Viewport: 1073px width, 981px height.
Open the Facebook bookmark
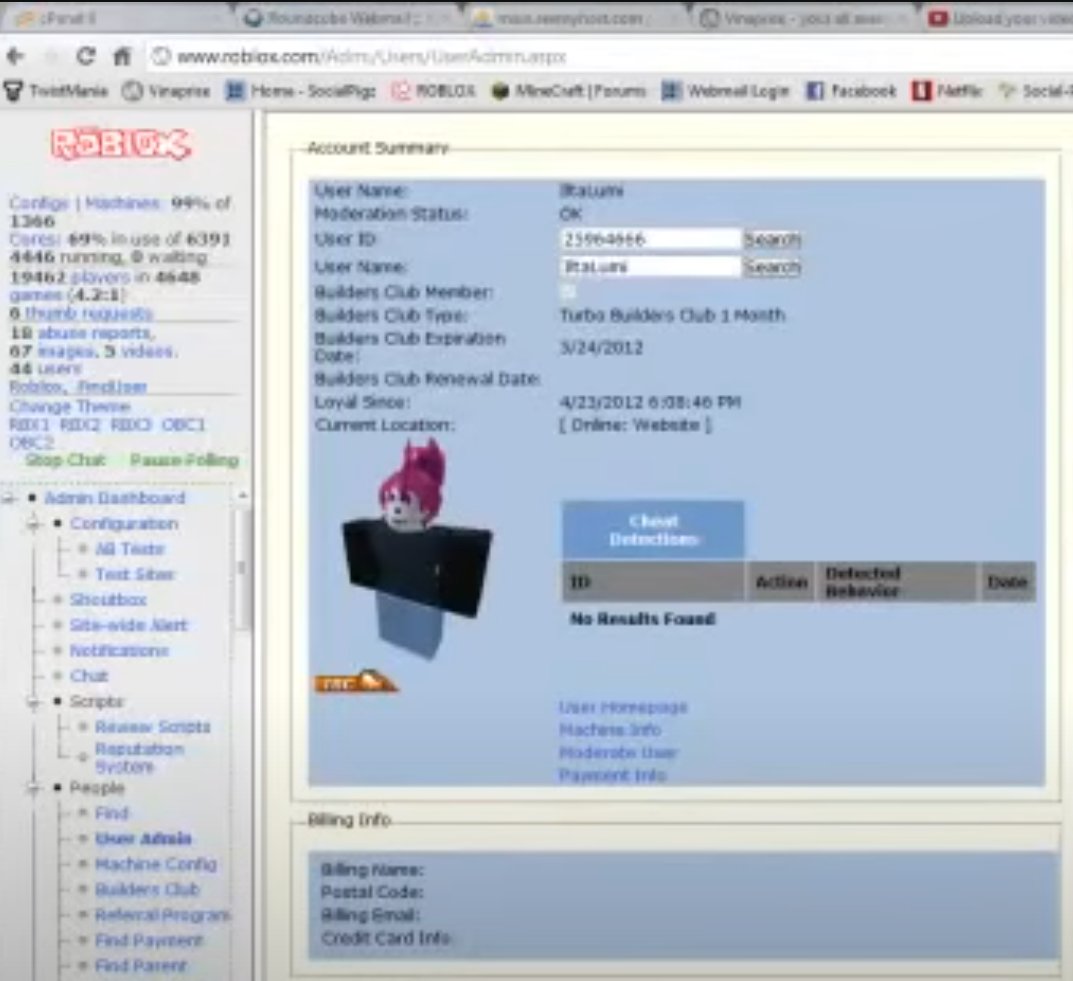pos(851,90)
